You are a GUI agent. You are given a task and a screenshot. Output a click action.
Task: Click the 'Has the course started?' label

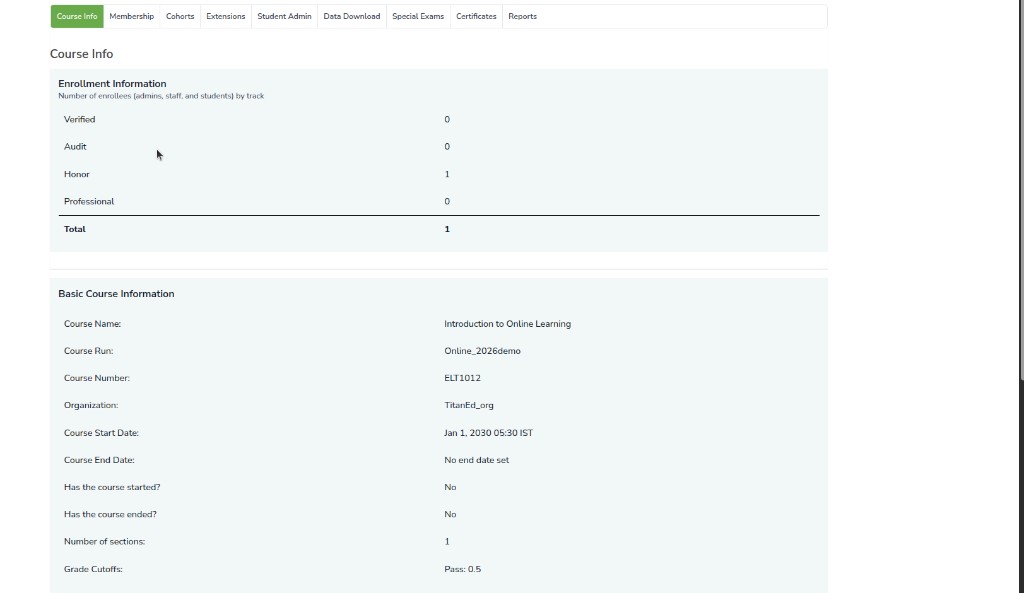(112, 487)
